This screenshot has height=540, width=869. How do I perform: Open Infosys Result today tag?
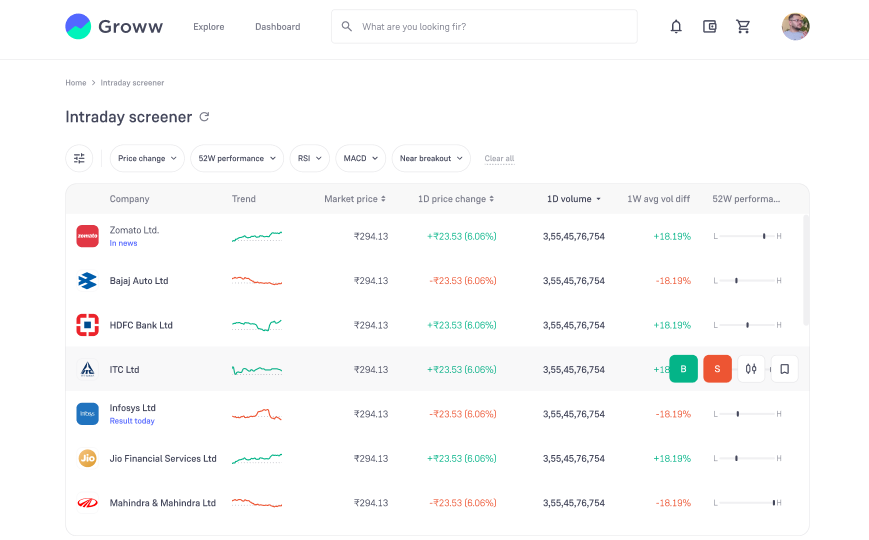point(132,421)
